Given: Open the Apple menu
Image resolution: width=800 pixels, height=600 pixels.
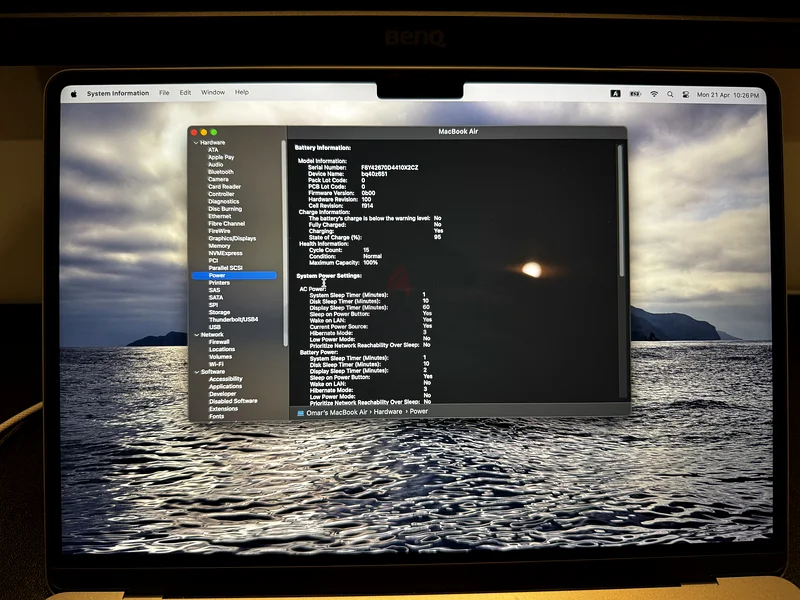Looking at the screenshot, I should click(x=74, y=94).
